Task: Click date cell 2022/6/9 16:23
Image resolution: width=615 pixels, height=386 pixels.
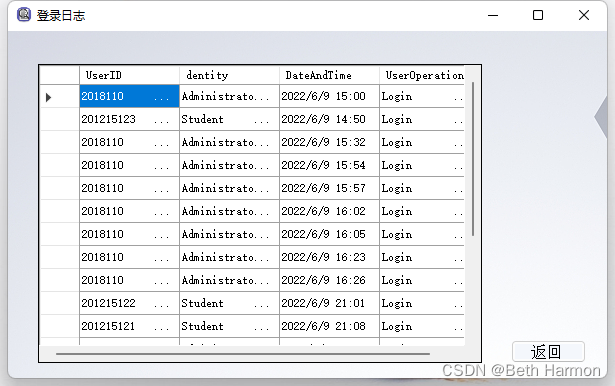Action: pyautogui.click(x=329, y=257)
